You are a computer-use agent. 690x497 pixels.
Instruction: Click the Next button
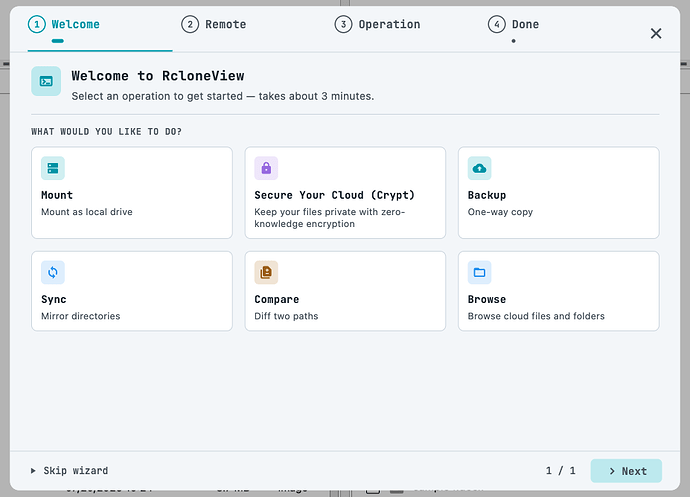(626, 471)
